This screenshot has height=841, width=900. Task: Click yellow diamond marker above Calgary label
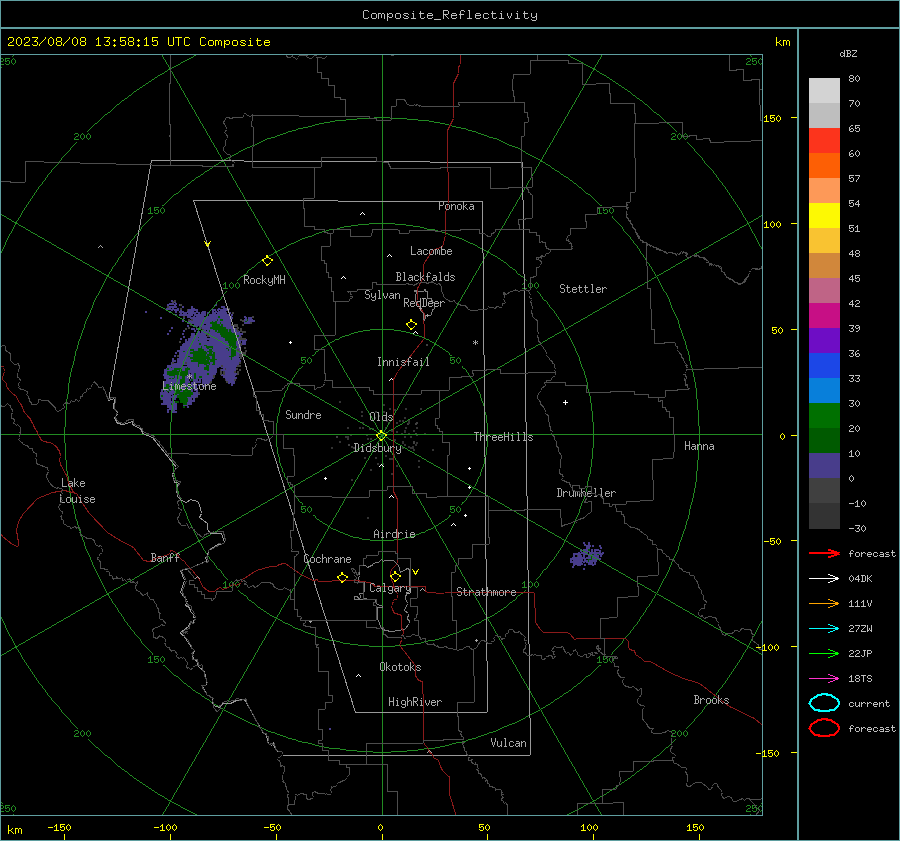click(395, 576)
